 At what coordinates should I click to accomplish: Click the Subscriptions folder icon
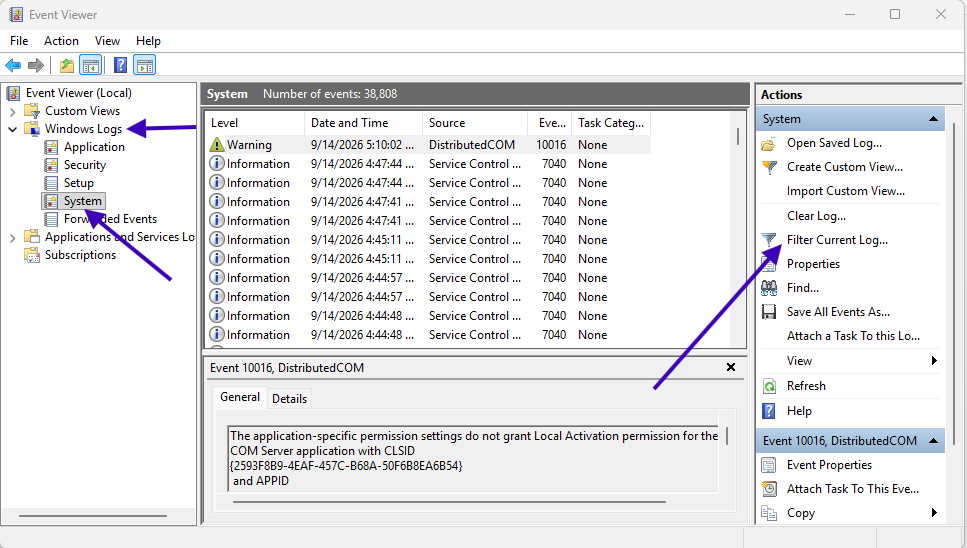[32, 255]
